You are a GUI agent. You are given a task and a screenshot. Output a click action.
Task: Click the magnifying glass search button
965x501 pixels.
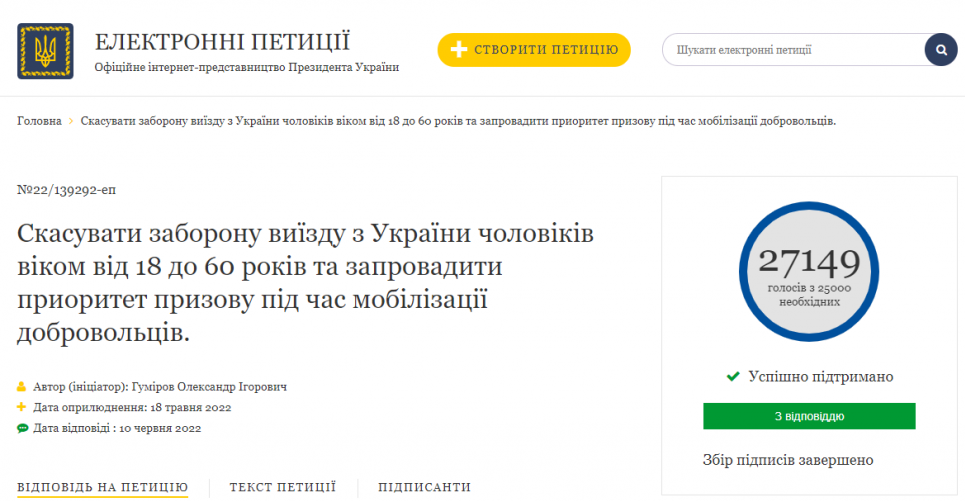coord(940,49)
